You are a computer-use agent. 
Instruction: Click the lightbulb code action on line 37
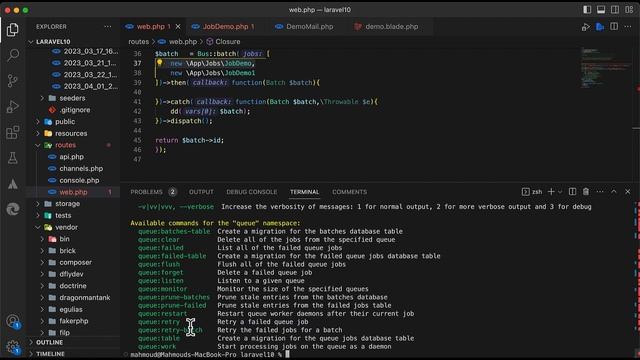[160, 63]
